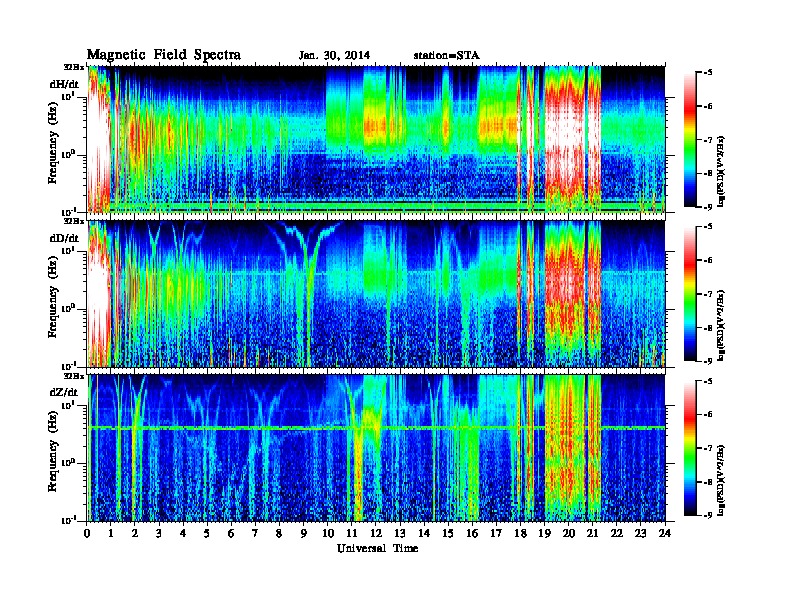Click hour "14" on the time axis
The height and width of the screenshot is (612, 792).
424,533
